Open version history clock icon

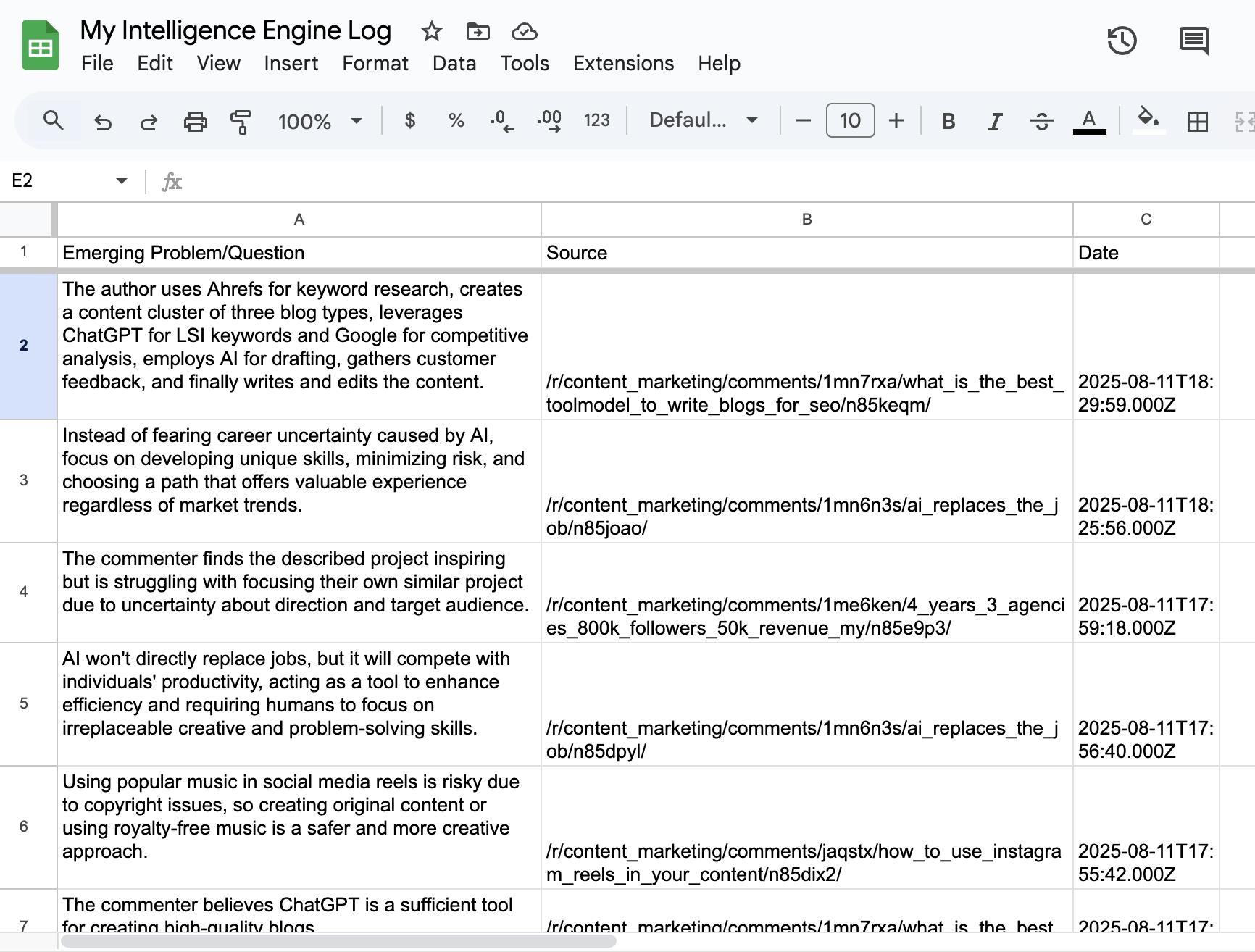tap(1122, 41)
